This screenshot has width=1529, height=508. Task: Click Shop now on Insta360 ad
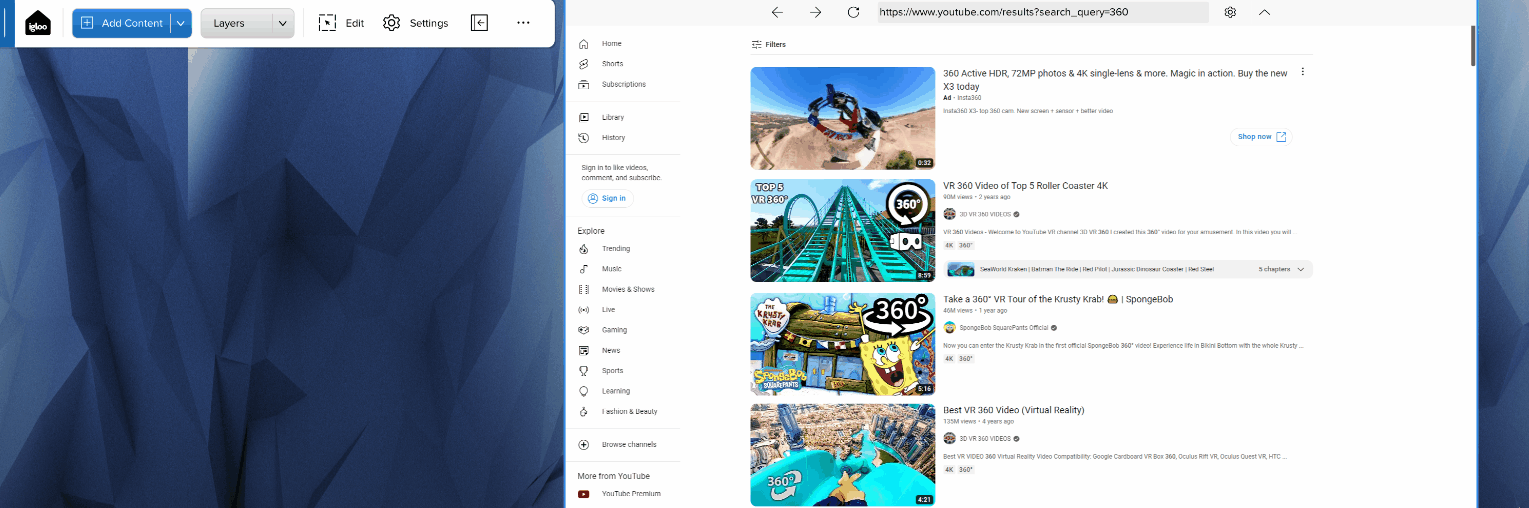[1261, 137]
